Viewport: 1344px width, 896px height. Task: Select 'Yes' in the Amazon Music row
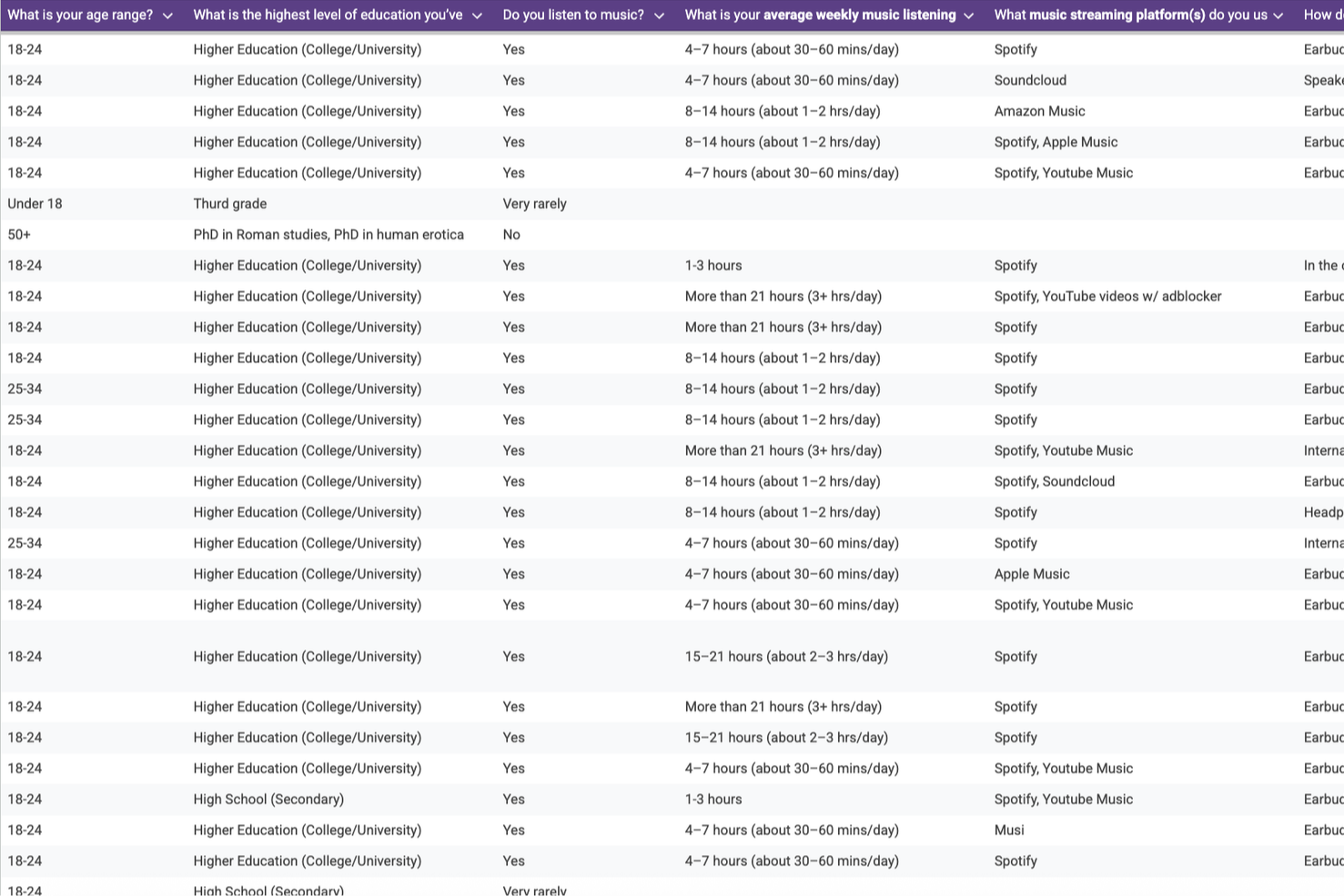pos(513,111)
